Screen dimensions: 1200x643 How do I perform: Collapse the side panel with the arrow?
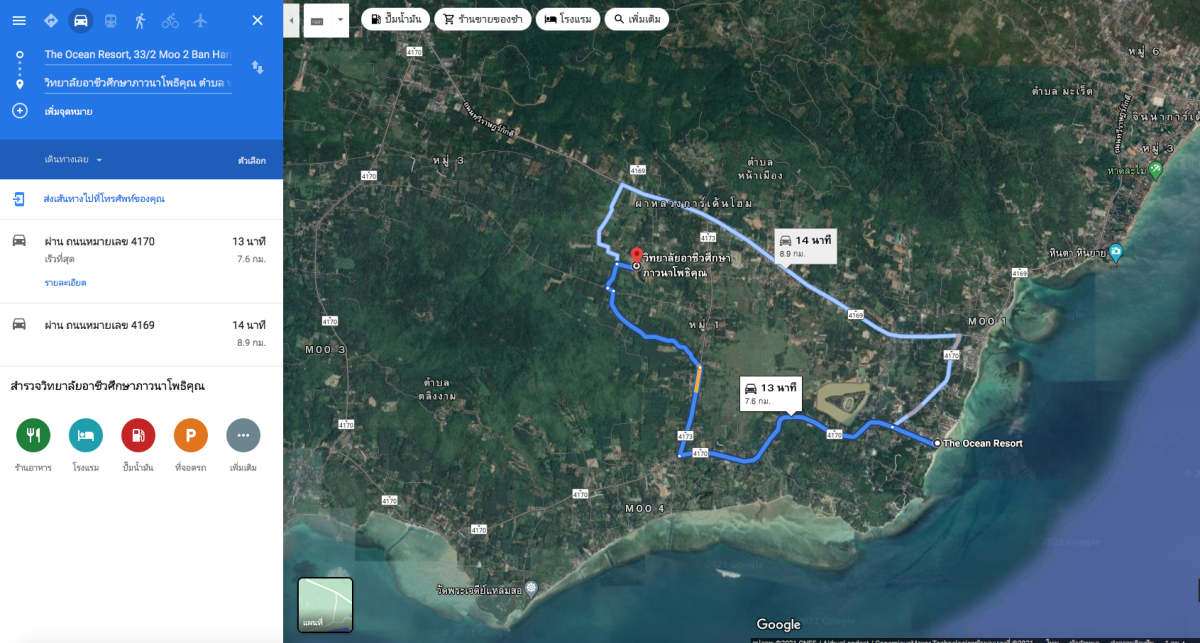click(290, 19)
